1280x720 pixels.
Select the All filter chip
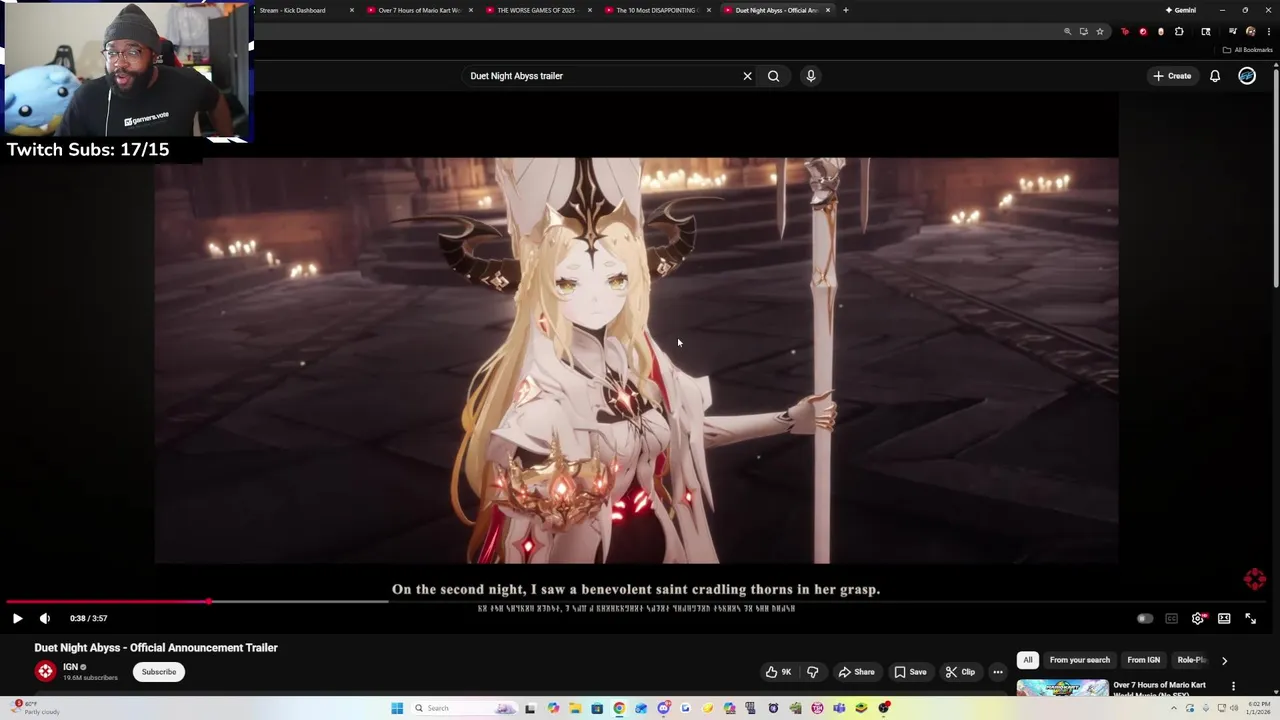click(x=1027, y=660)
